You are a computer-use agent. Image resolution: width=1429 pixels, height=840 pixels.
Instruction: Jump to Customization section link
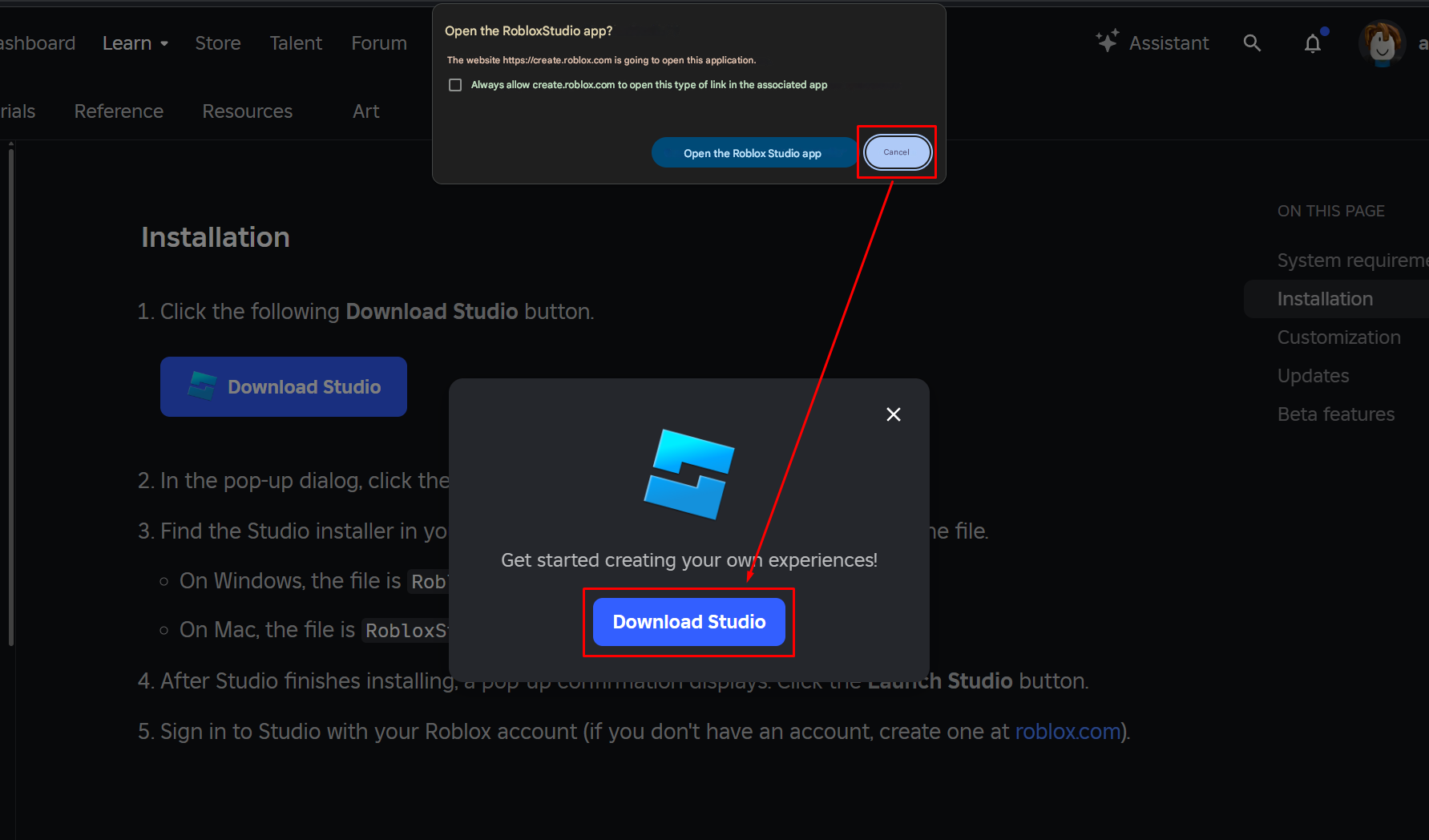[1338, 337]
